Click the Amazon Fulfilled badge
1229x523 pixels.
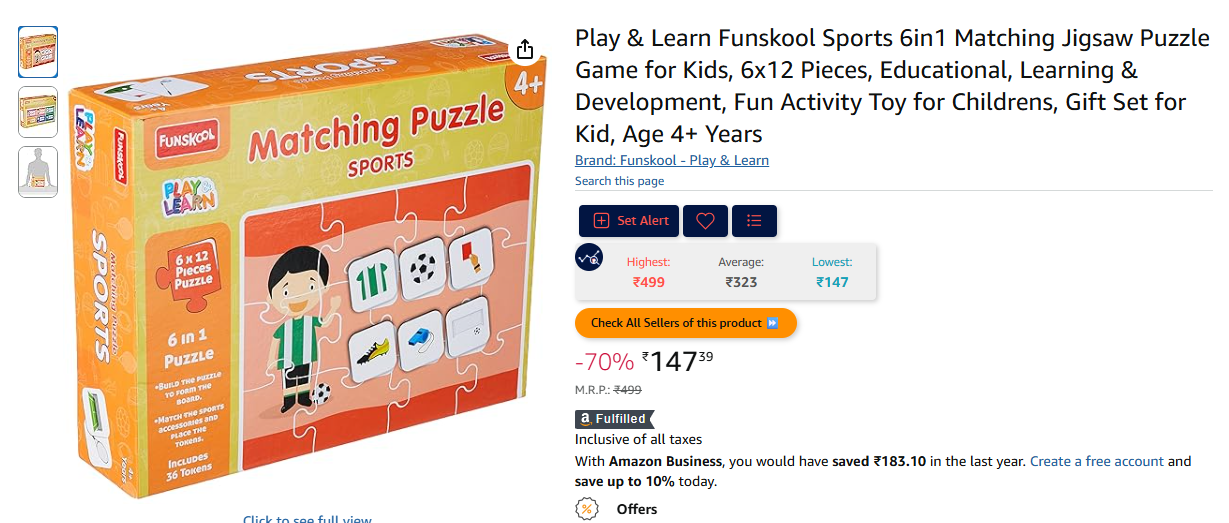click(612, 419)
